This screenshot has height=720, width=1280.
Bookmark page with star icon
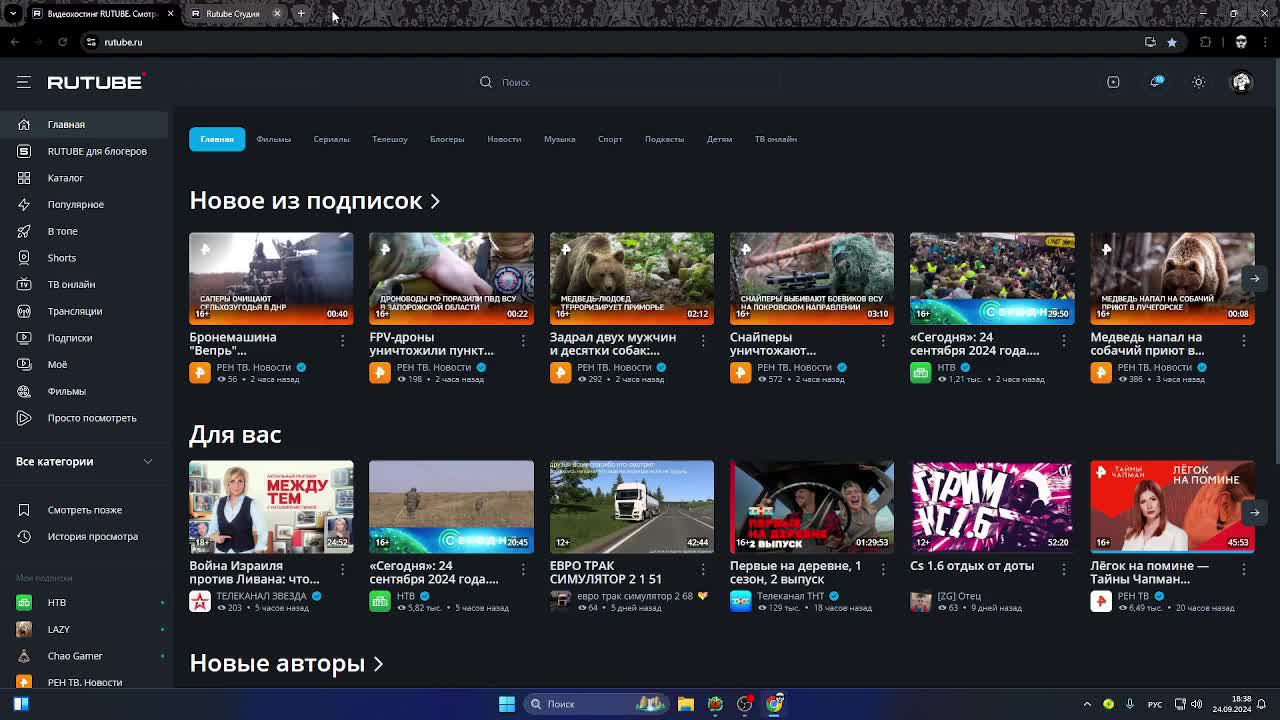[x=1172, y=42]
